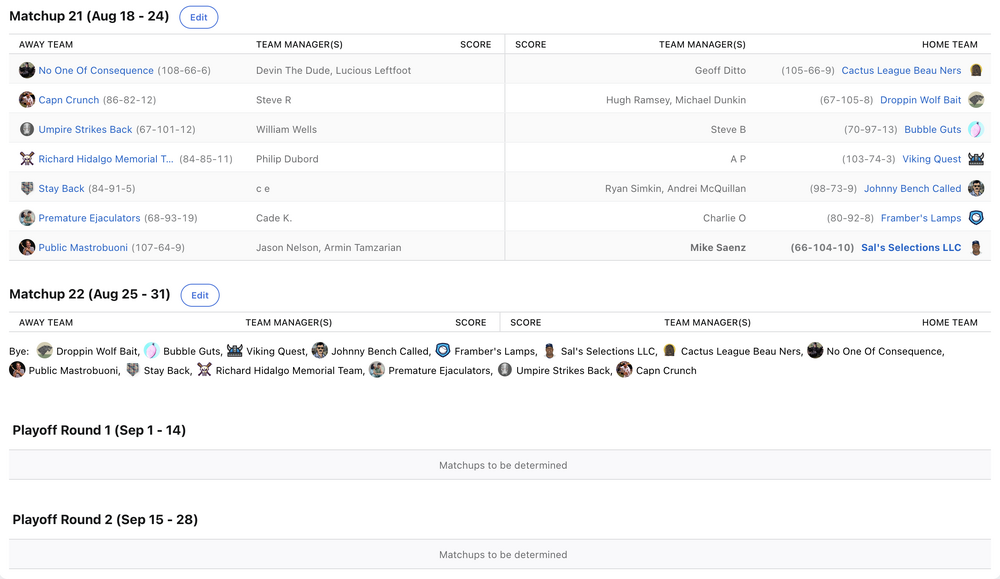Click the Richard Hidalgo Memorial crossbones icon in Matchup 21
This screenshot has width=1000, height=579.
click(27, 159)
